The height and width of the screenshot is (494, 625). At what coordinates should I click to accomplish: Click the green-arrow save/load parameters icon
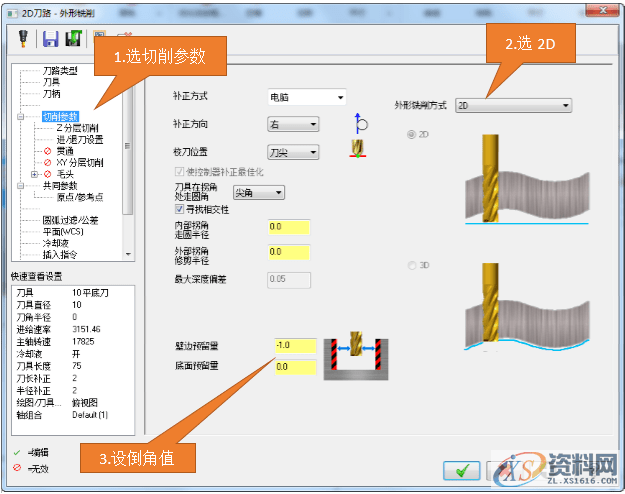[x=73, y=38]
